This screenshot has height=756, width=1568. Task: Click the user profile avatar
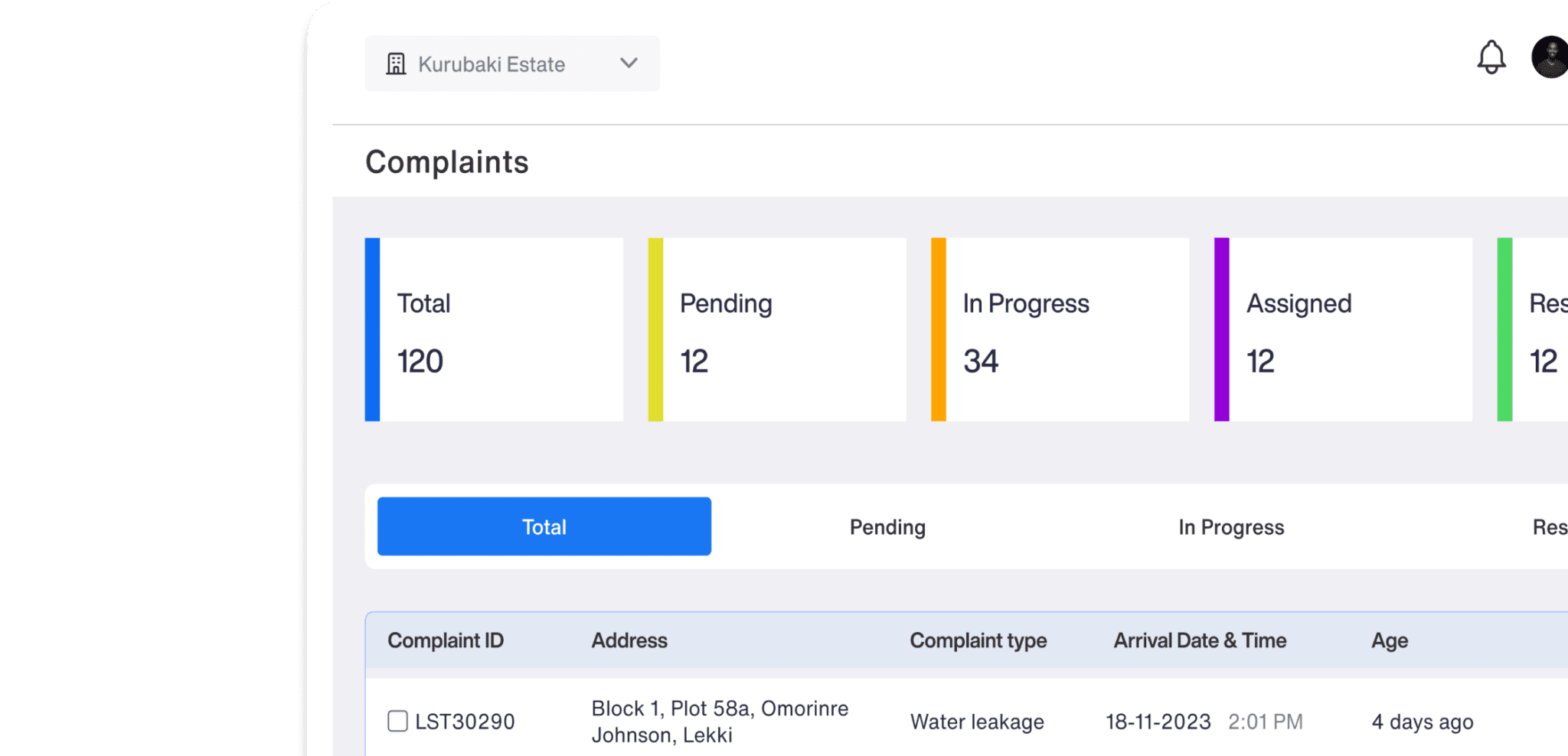point(1550,57)
